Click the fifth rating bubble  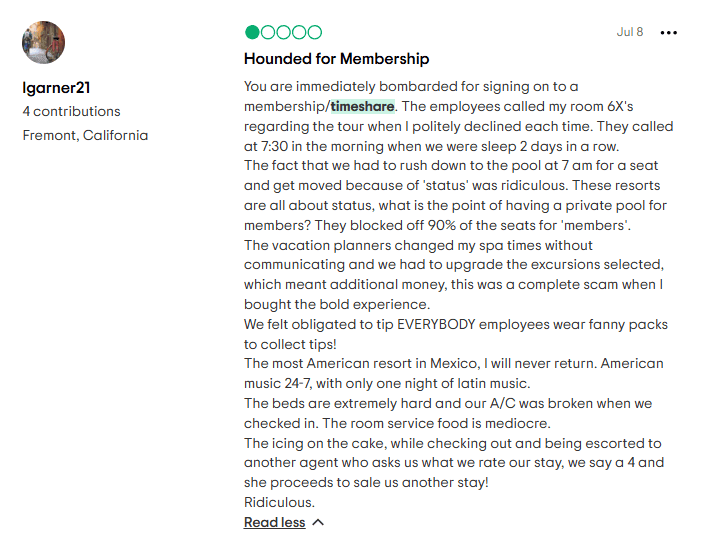(314, 32)
